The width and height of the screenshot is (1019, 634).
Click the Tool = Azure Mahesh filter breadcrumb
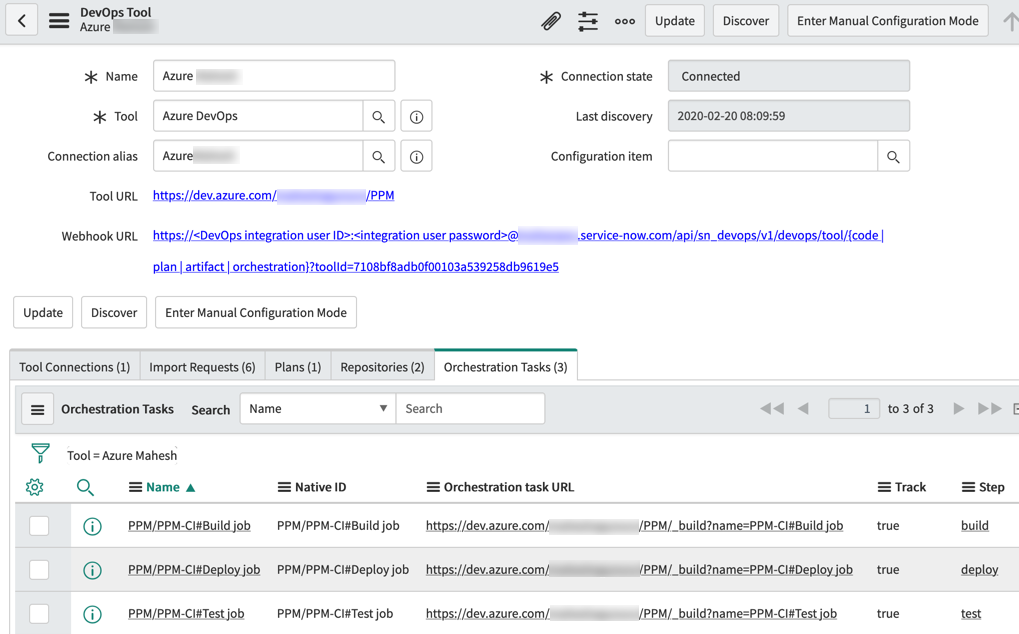122,455
